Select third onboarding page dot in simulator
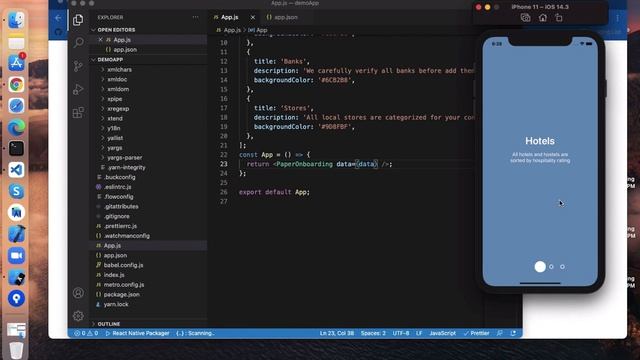 562,267
